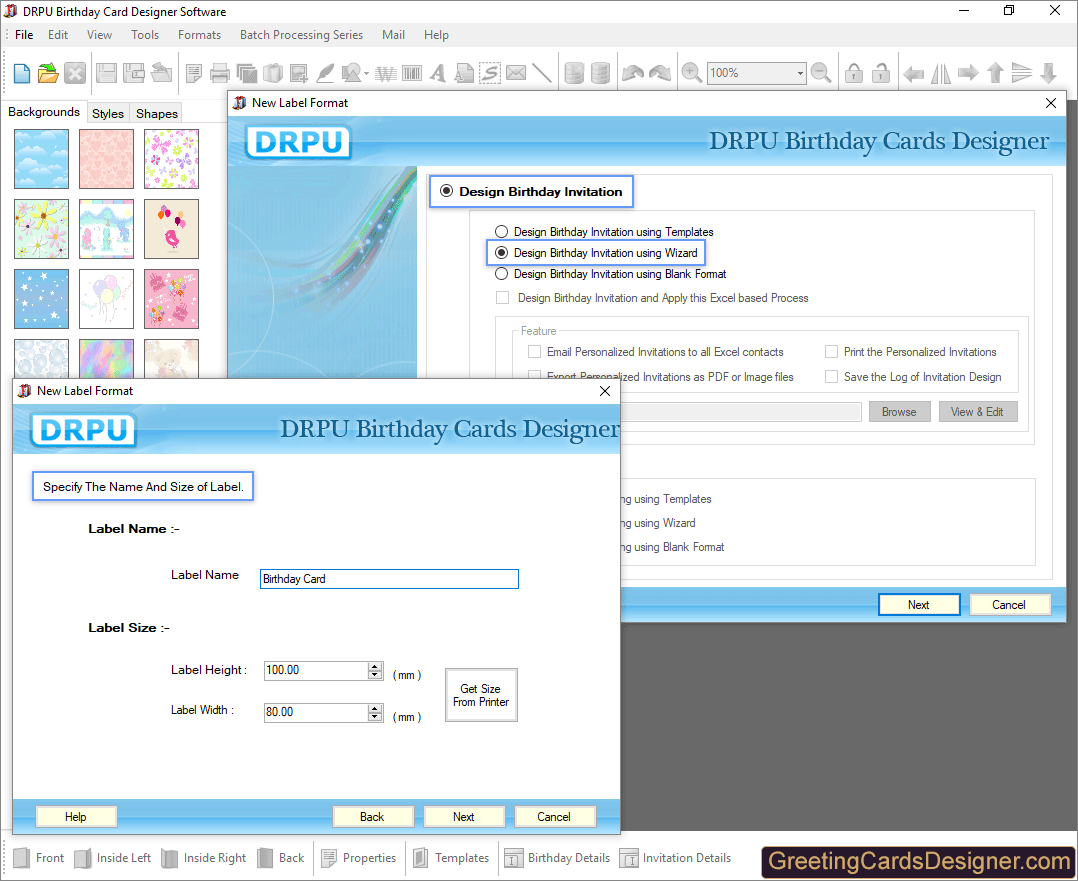
Task: Click the envelope mail icon in toolbar
Action: pyautogui.click(x=516, y=73)
